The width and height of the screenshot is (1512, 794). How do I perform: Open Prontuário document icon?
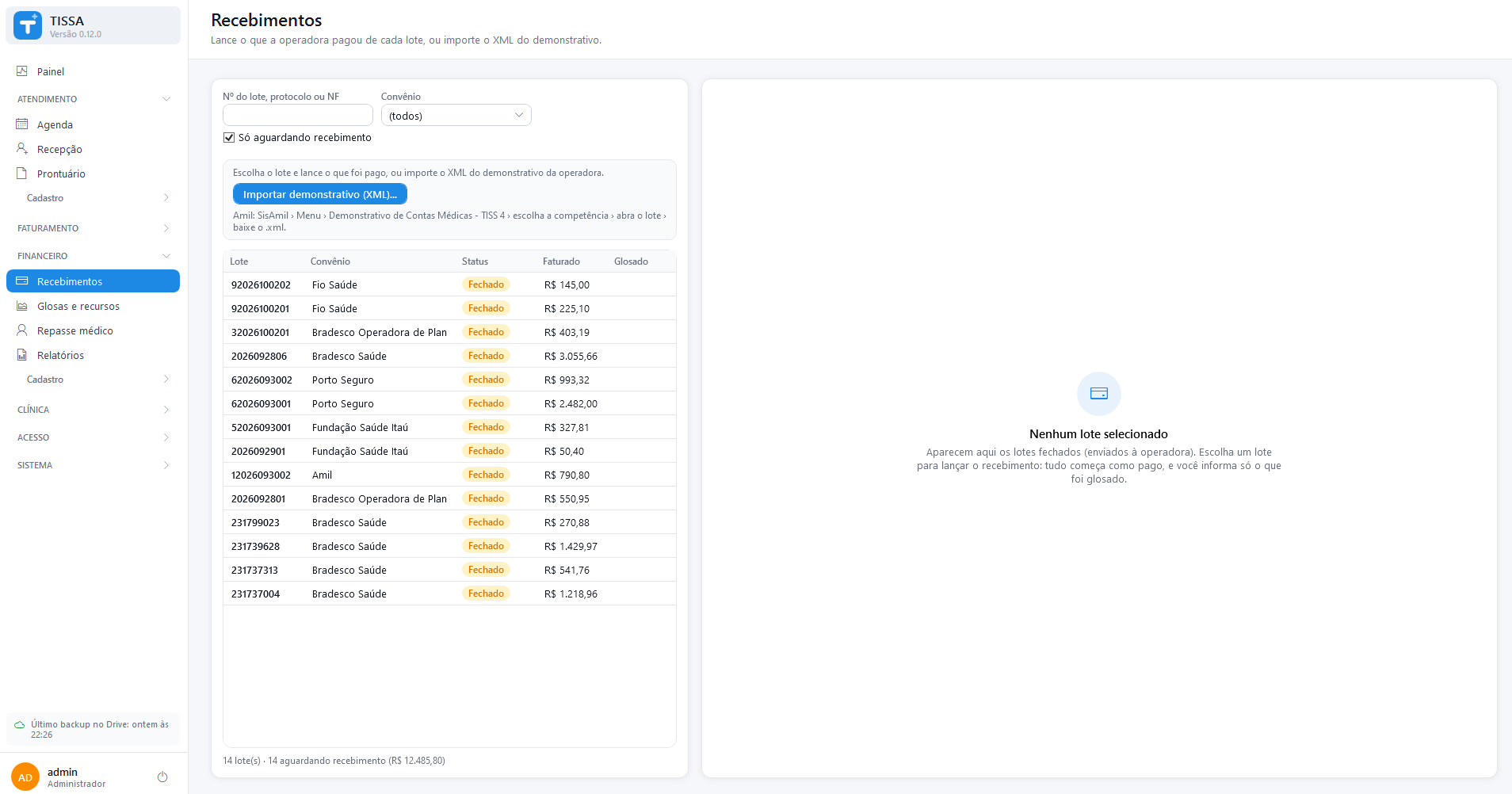(x=22, y=174)
